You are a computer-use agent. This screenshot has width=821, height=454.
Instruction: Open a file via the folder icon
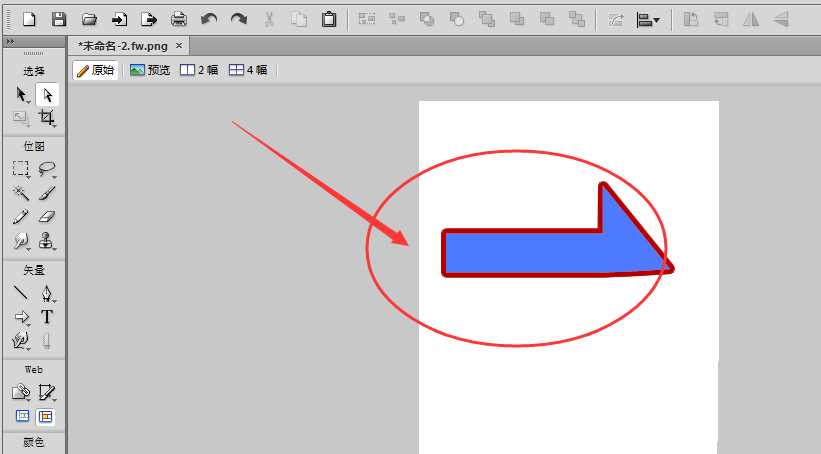pyautogui.click(x=90, y=20)
